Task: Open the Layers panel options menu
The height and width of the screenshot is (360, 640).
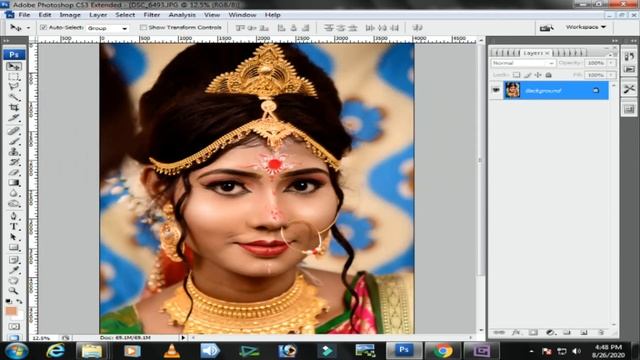Action: [611, 54]
